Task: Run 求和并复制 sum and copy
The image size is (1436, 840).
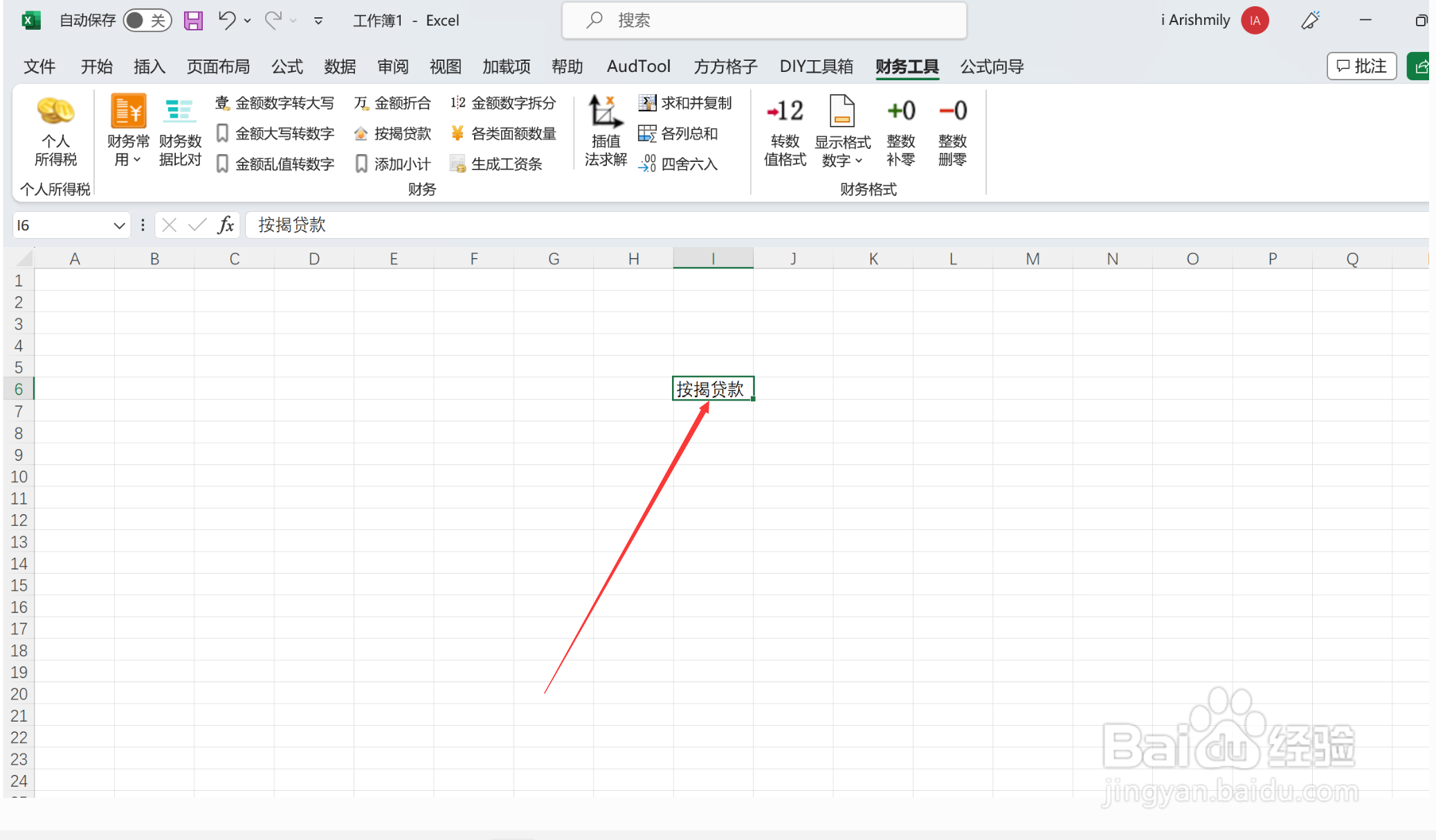Action: click(x=685, y=103)
